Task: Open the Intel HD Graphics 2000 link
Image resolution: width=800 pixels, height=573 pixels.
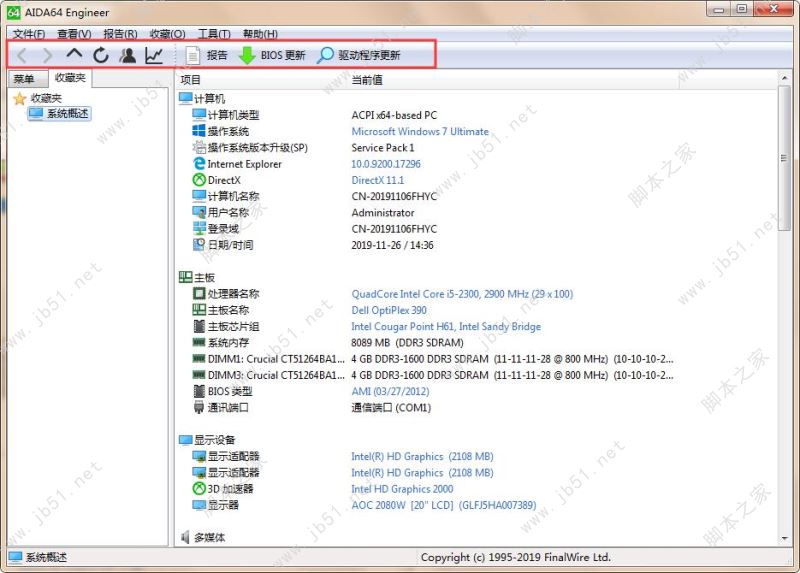Action: pyautogui.click(x=402, y=489)
